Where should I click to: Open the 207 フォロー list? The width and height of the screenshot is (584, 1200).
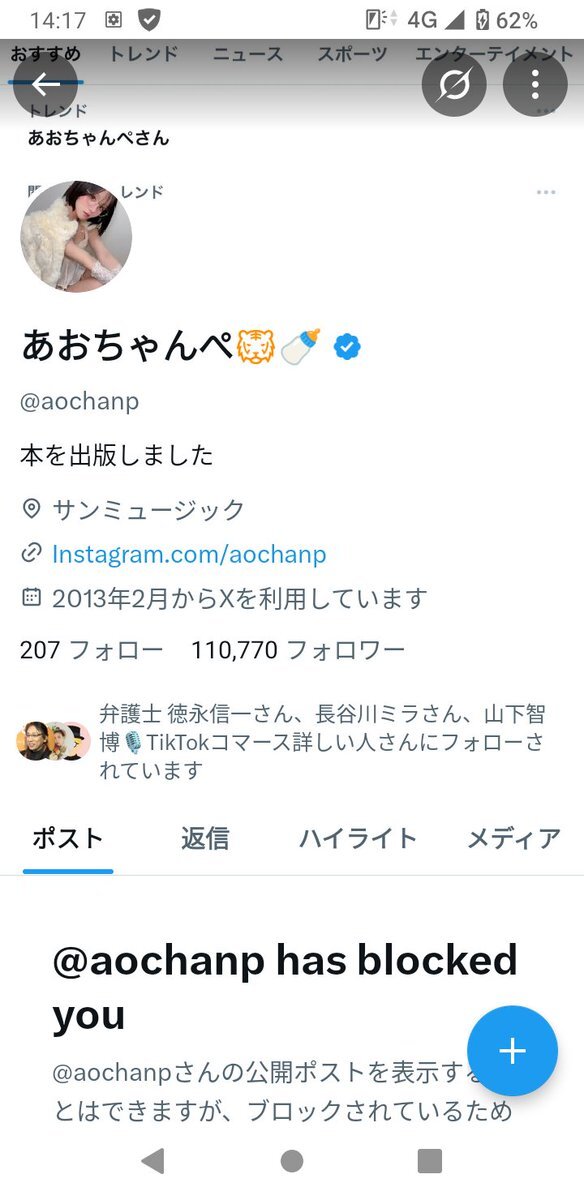(x=91, y=650)
